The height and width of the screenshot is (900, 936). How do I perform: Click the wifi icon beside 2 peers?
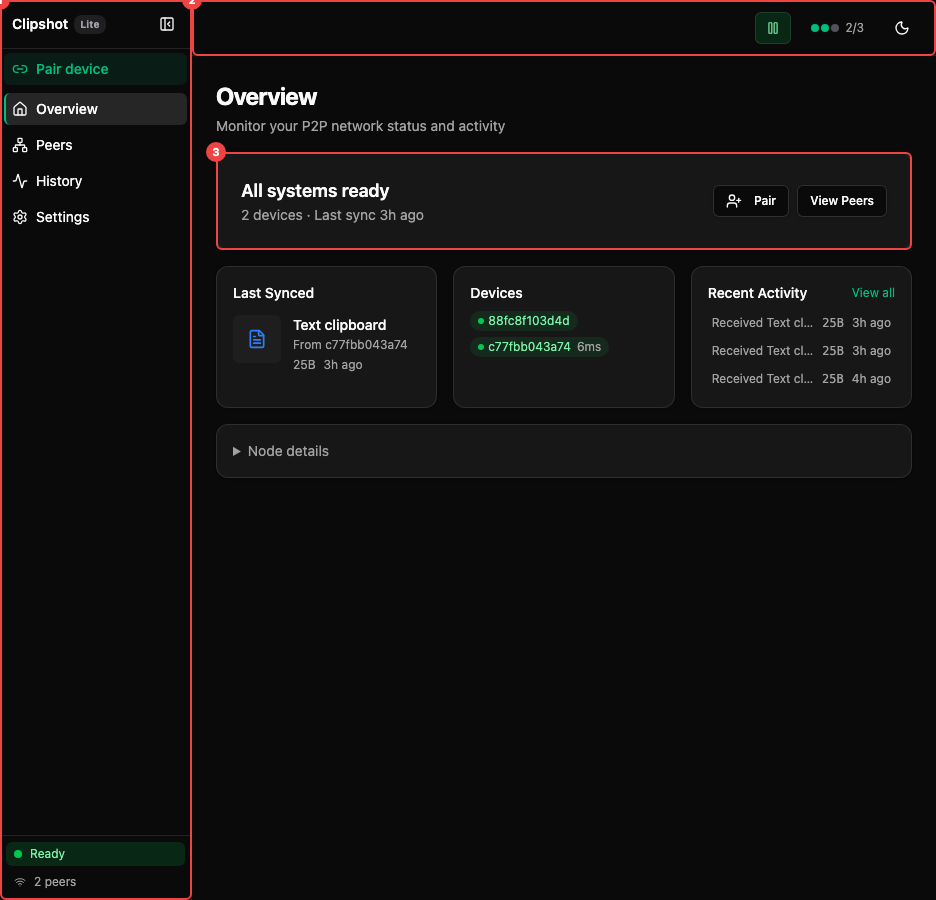(x=20, y=882)
